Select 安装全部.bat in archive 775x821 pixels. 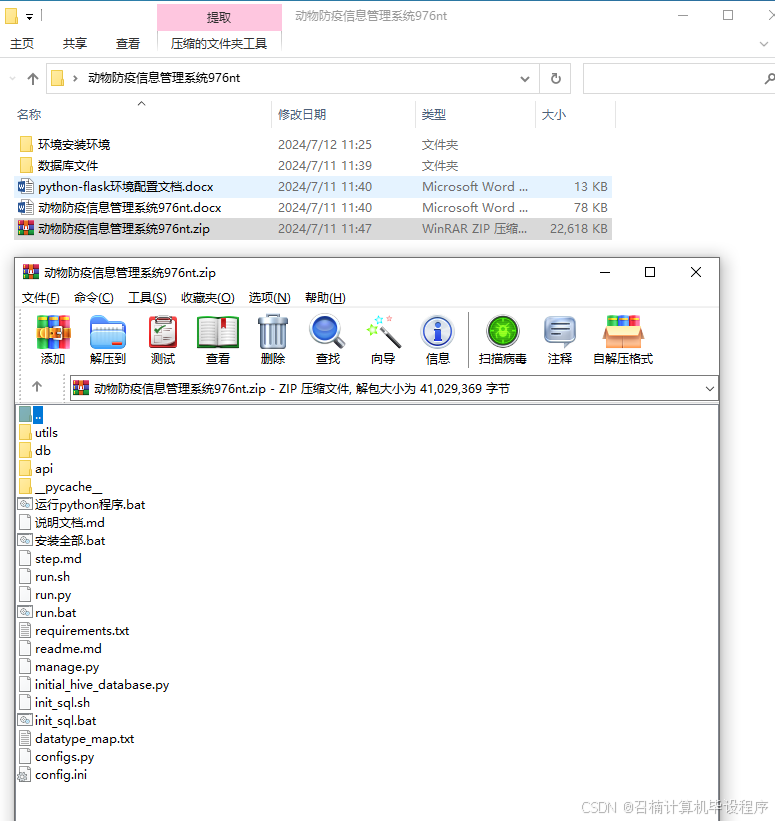(x=62, y=540)
